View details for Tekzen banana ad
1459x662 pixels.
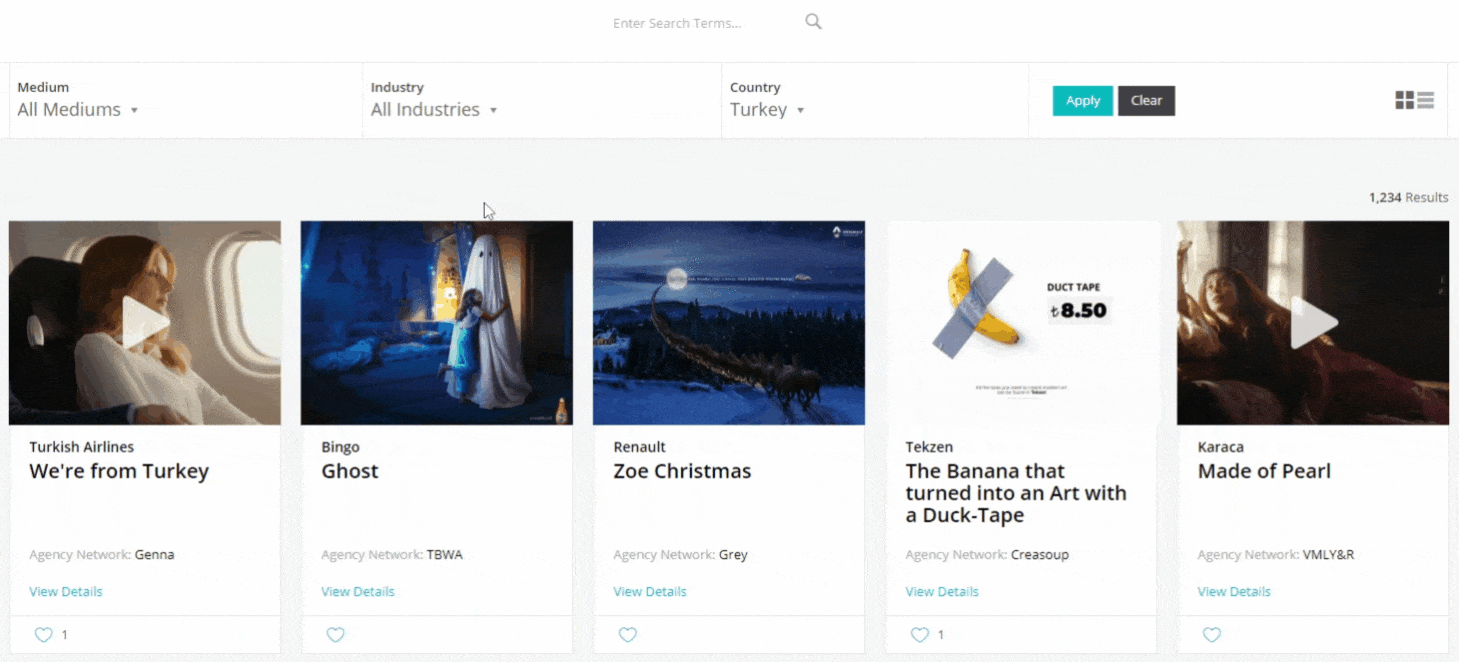pyautogui.click(x=942, y=591)
